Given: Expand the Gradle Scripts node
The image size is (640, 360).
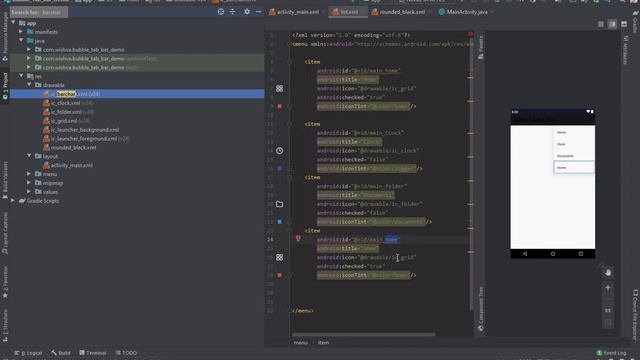Looking at the screenshot, I should (x=13, y=200).
